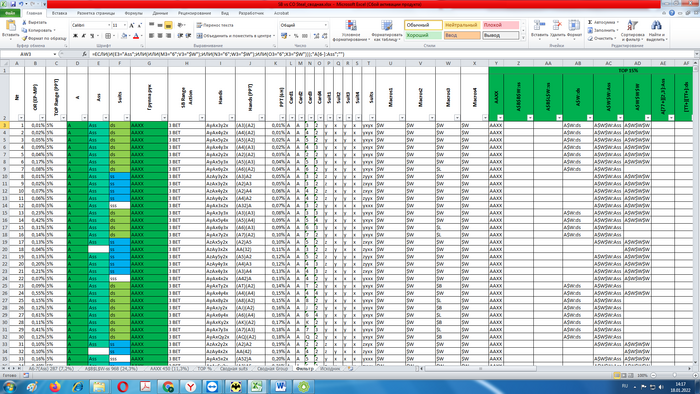Click the Paste (Вставить) clipboard icon
This screenshot has width=700, height=394.
10,26
